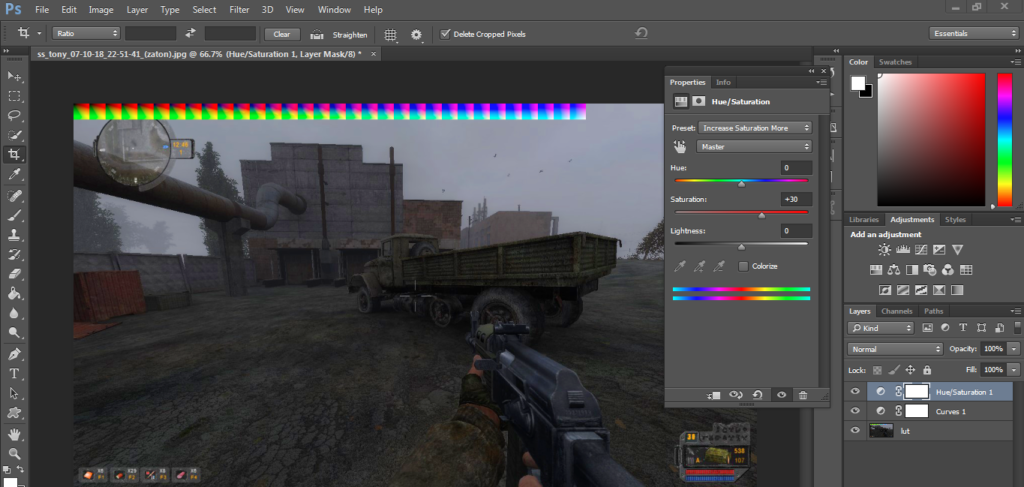Click the Straighten tool icon in options bar

[x=316, y=34]
